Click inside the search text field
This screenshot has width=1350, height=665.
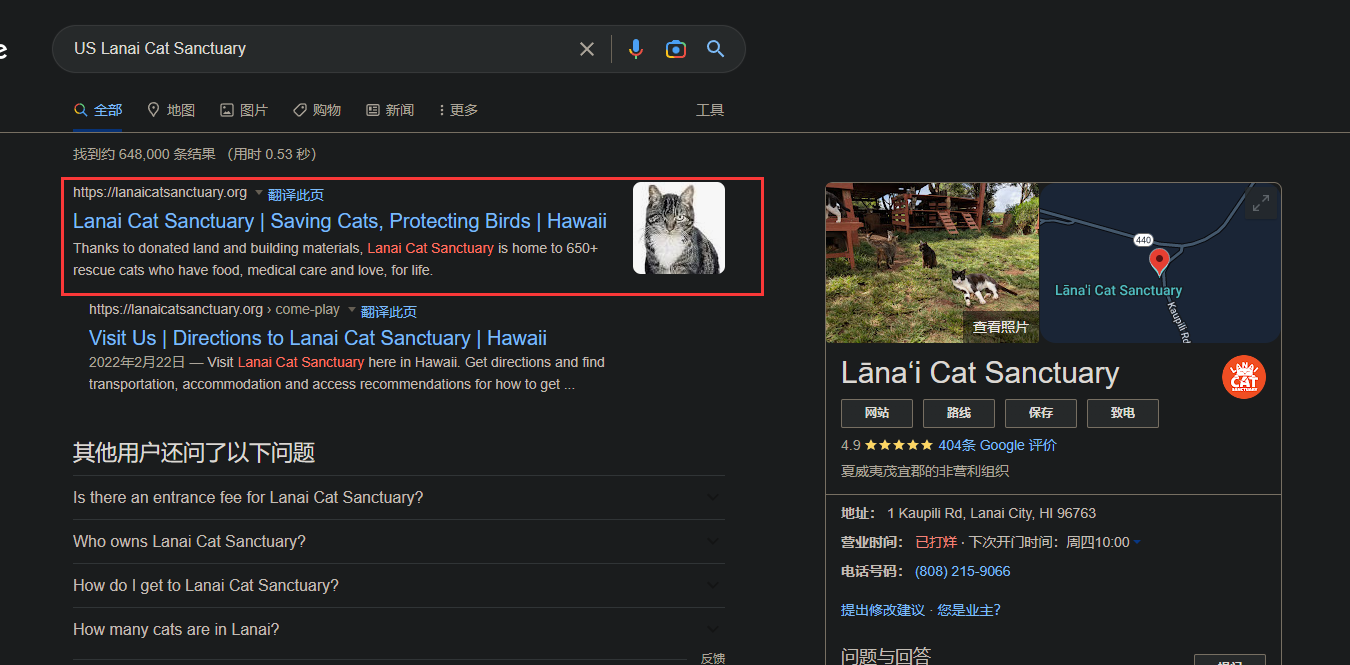[x=320, y=49]
